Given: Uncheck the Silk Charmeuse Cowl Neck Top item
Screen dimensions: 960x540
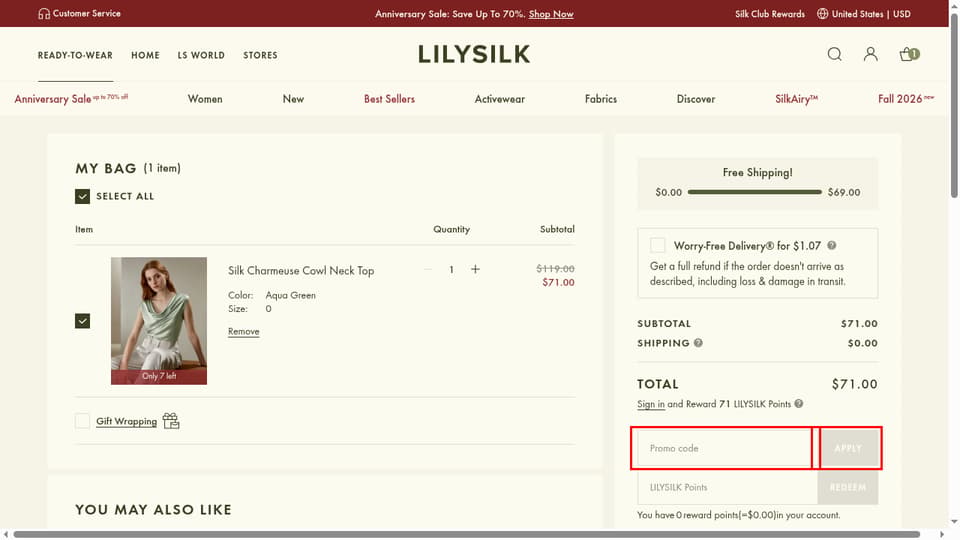Looking at the screenshot, I should pyautogui.click(x=83, y=321).
